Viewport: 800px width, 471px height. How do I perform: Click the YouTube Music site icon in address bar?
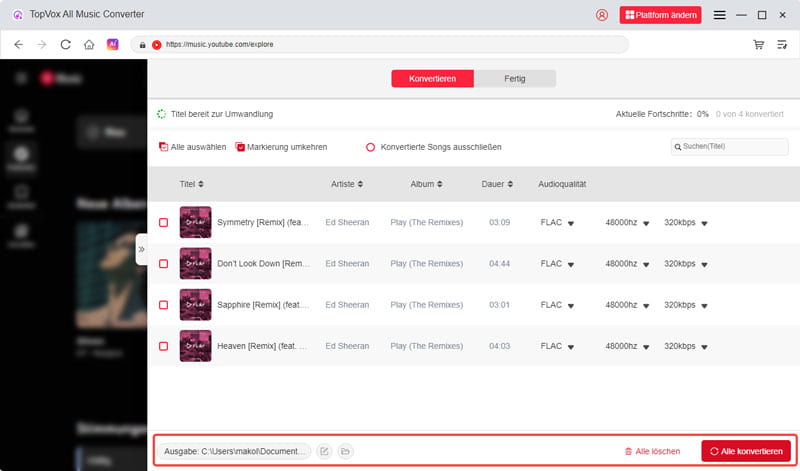[x=157, y=45]
